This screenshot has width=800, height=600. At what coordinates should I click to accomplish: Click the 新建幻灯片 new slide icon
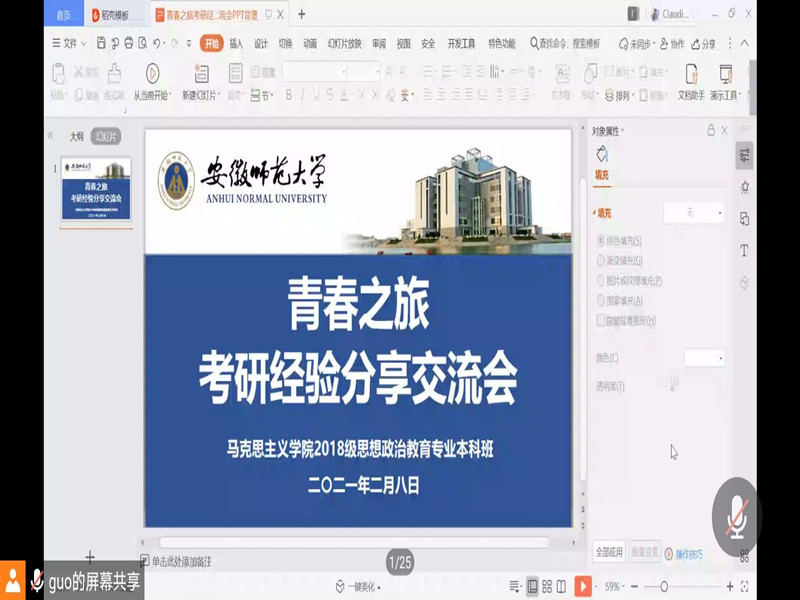click(202, 73)
